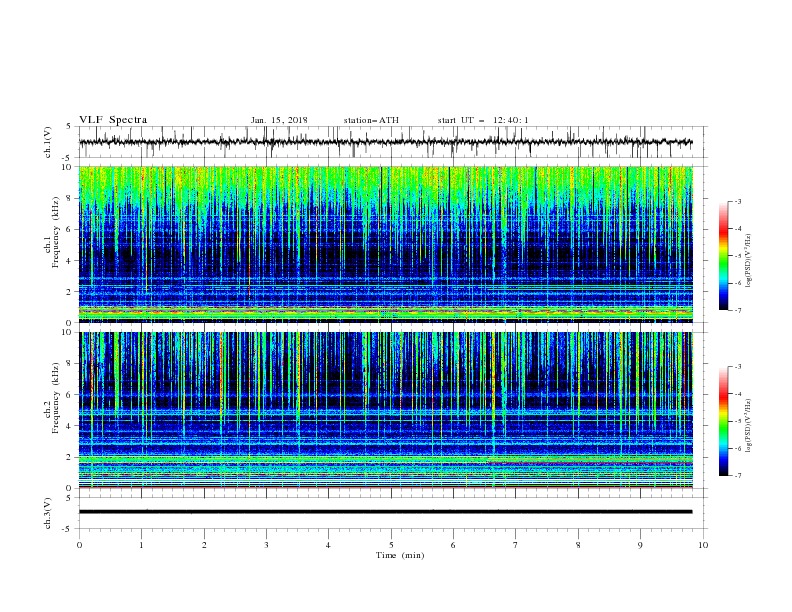This screenshot has width=792, height=612.
Task: Click the "-5" tick on ch.3(V) axis
Action: coord(68,529)
